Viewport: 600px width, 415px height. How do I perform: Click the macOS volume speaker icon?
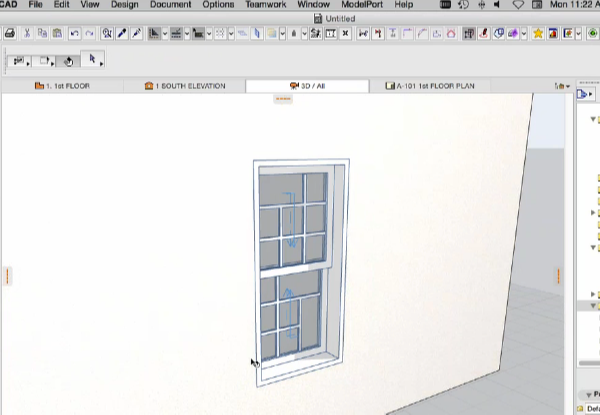[x=497, y=5]
